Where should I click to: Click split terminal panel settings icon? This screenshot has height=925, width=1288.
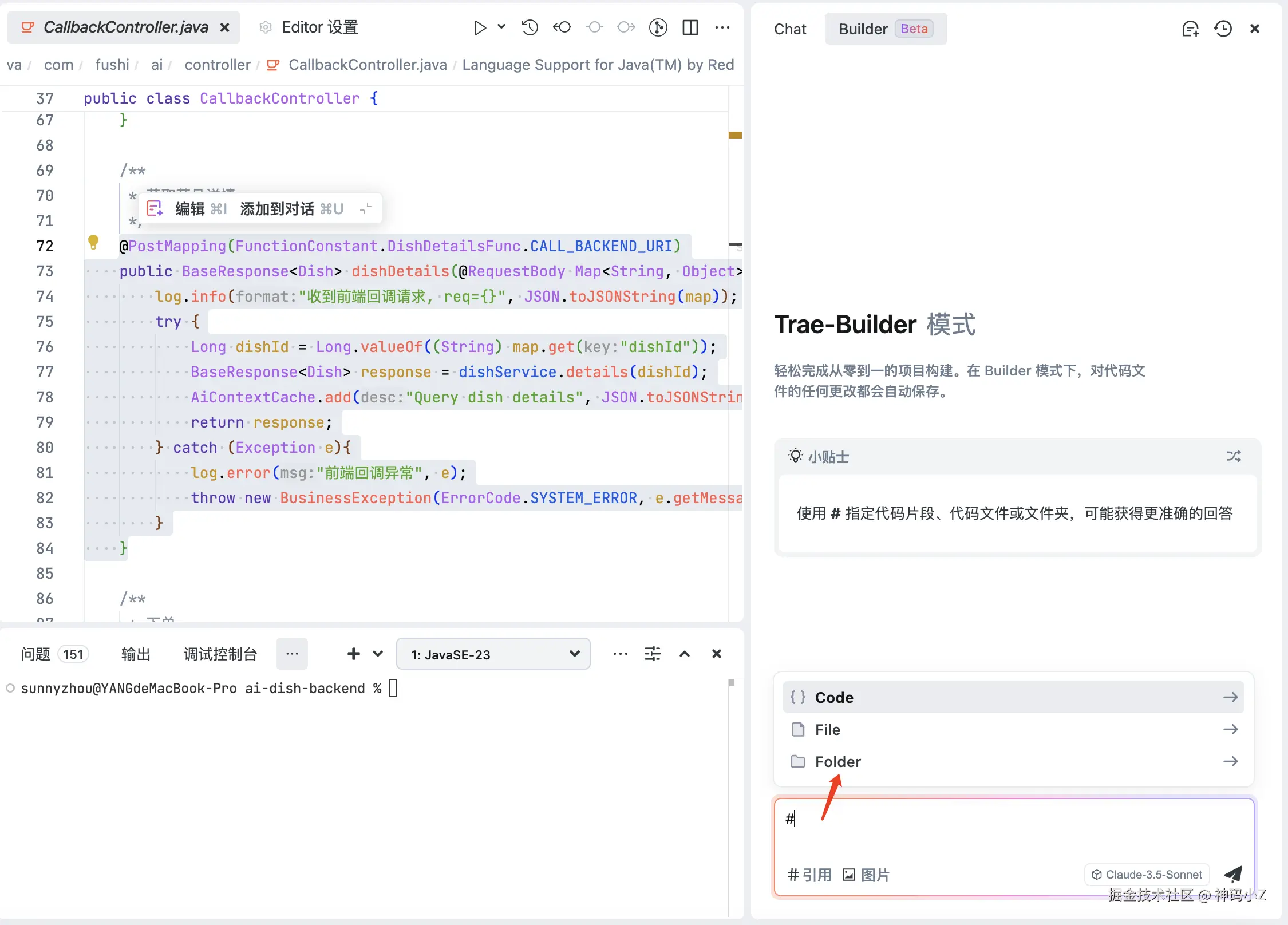652,654
